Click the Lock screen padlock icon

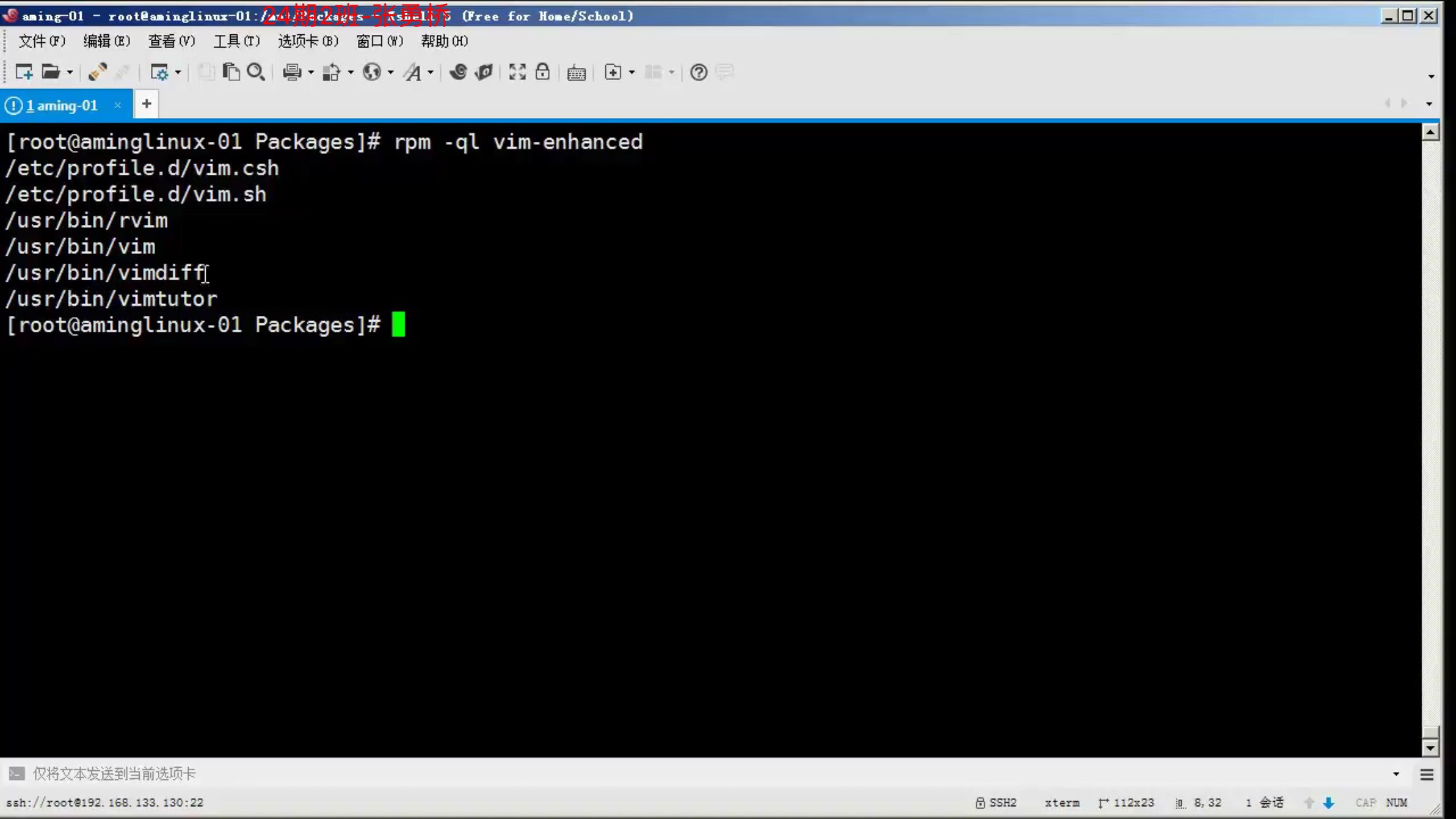[543, 72]
